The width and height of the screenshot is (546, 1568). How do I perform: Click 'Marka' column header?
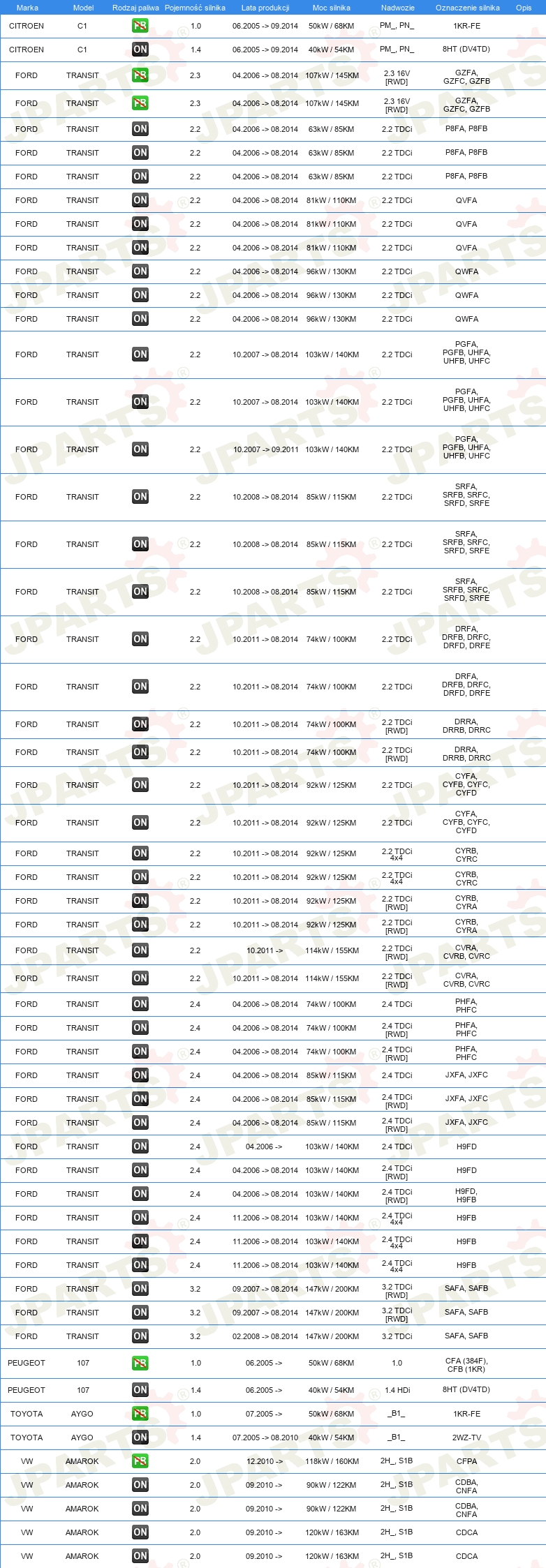(27, 8)
